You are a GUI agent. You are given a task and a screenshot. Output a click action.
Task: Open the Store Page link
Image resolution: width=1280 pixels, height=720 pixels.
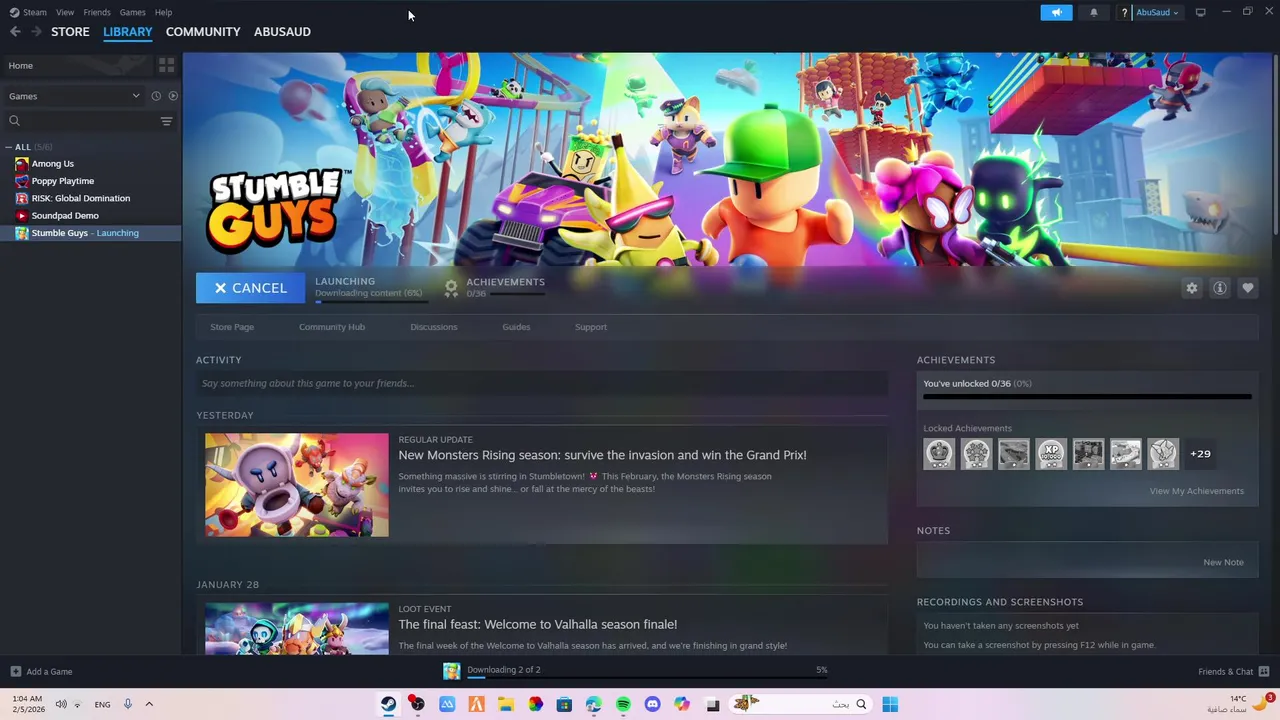[232, 327]
